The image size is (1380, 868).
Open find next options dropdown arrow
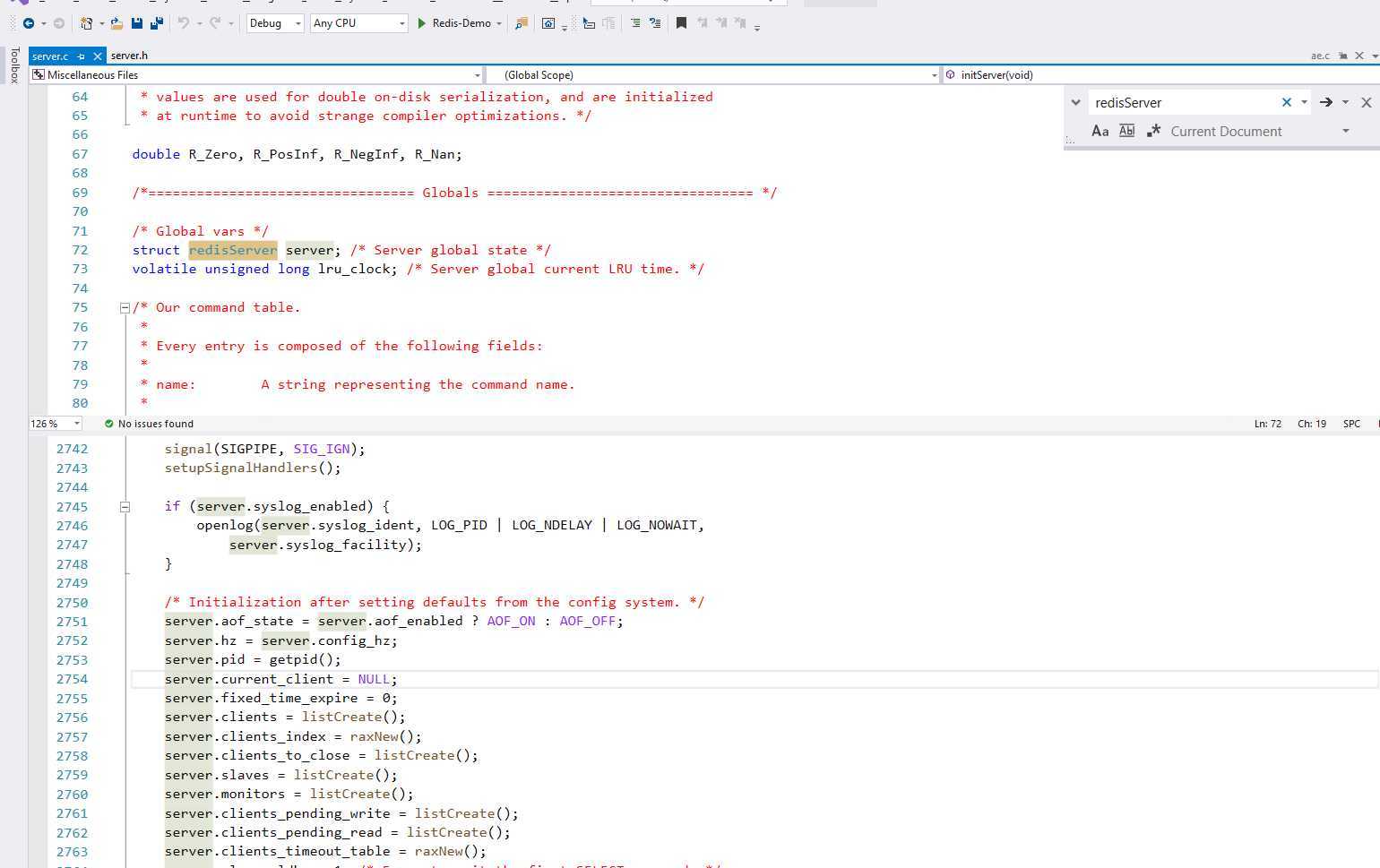point(1345,102)
